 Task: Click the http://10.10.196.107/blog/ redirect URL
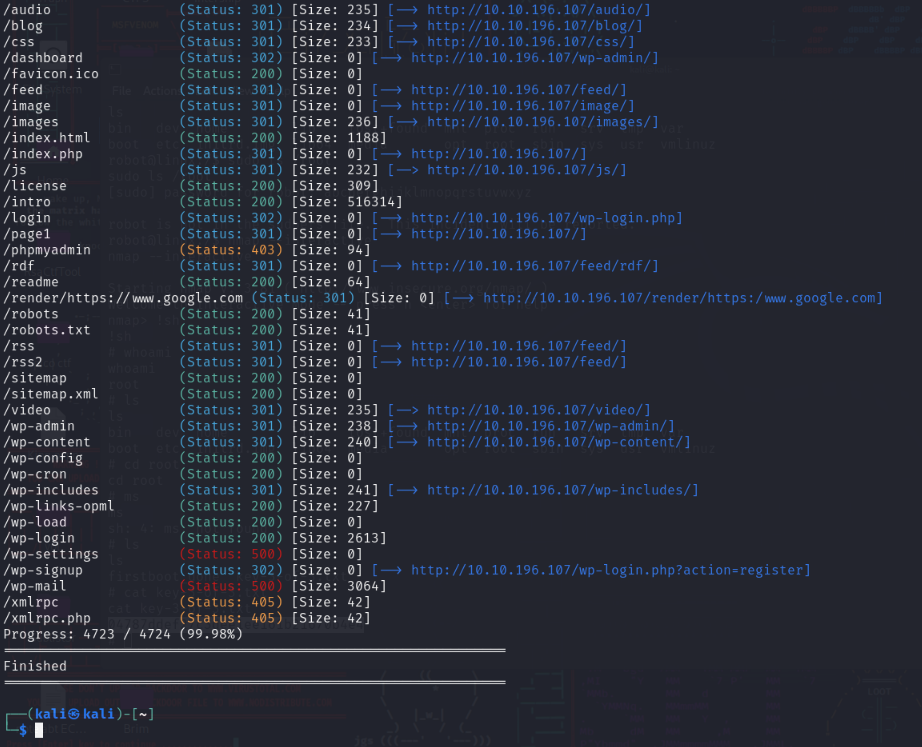(x=532, y=26)
